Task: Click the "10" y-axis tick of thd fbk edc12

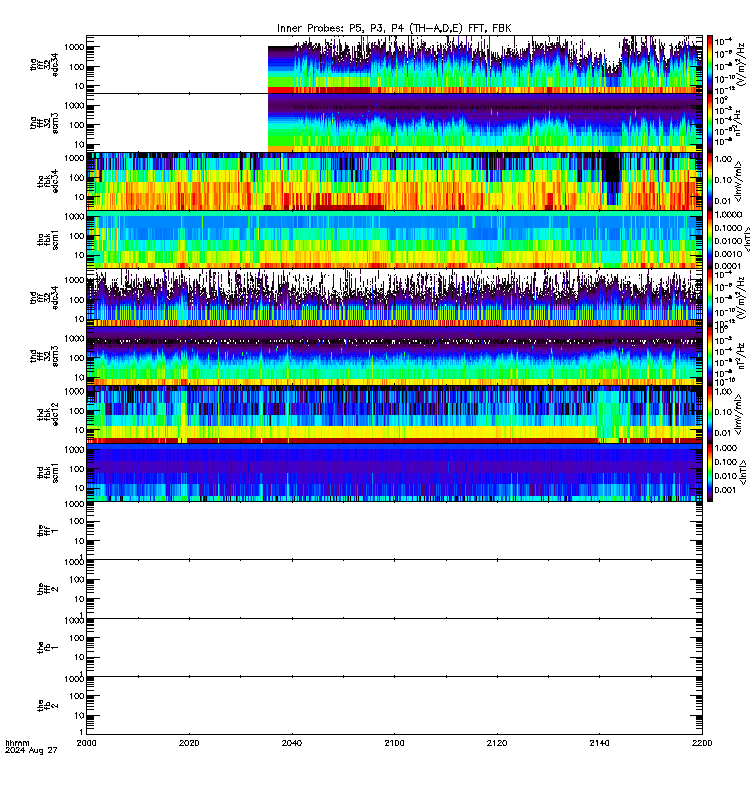Action: click(80, 430)
